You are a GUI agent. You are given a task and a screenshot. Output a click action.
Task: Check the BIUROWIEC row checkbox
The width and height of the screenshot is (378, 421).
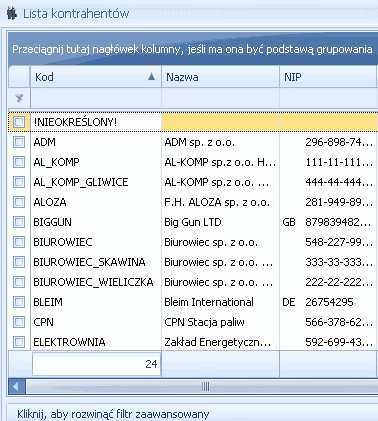point(19,242)
